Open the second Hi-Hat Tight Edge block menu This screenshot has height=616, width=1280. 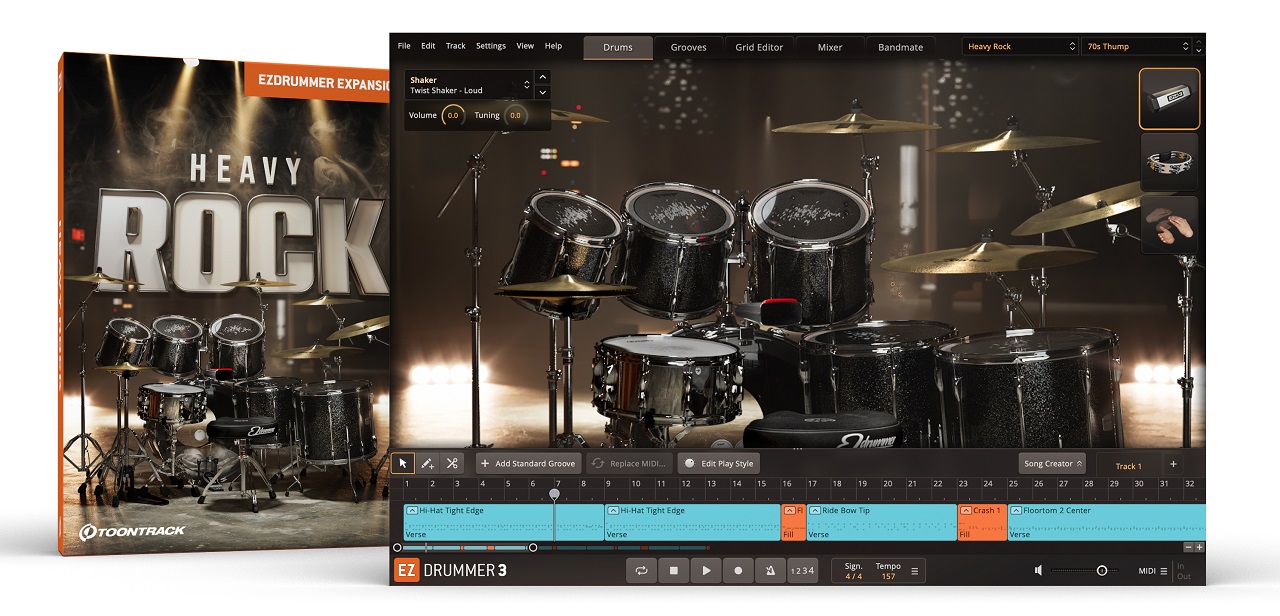(613, 510)
